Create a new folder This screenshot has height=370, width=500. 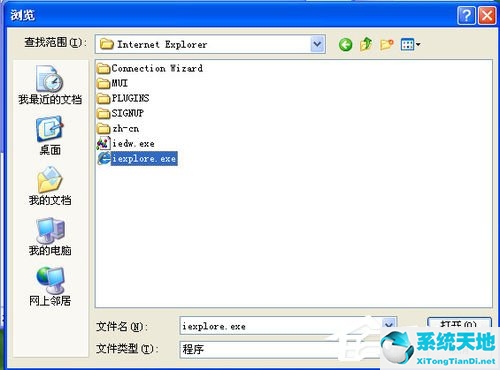pos(387,44)
